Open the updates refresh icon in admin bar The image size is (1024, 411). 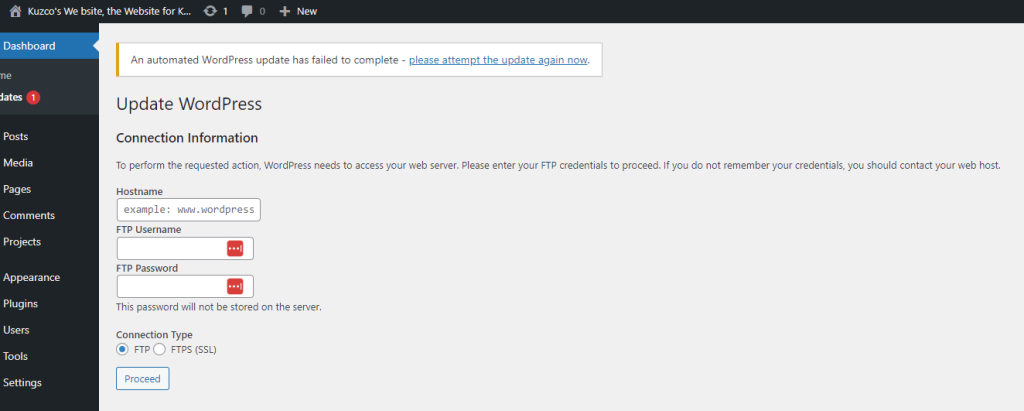coord(210,11)
